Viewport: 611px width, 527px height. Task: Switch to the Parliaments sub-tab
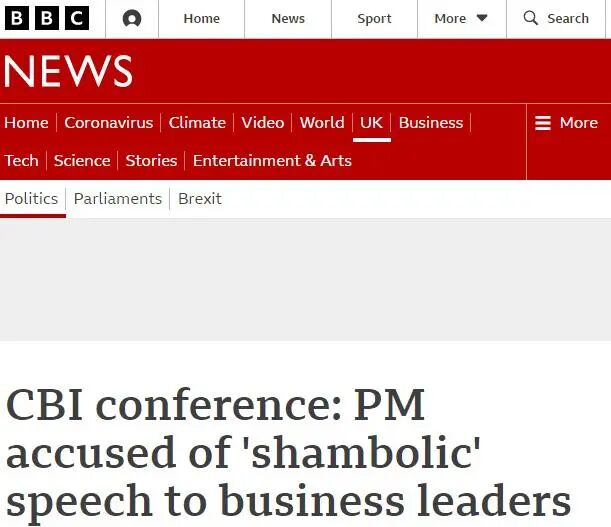pyautogui.click(x=118, y=199)
